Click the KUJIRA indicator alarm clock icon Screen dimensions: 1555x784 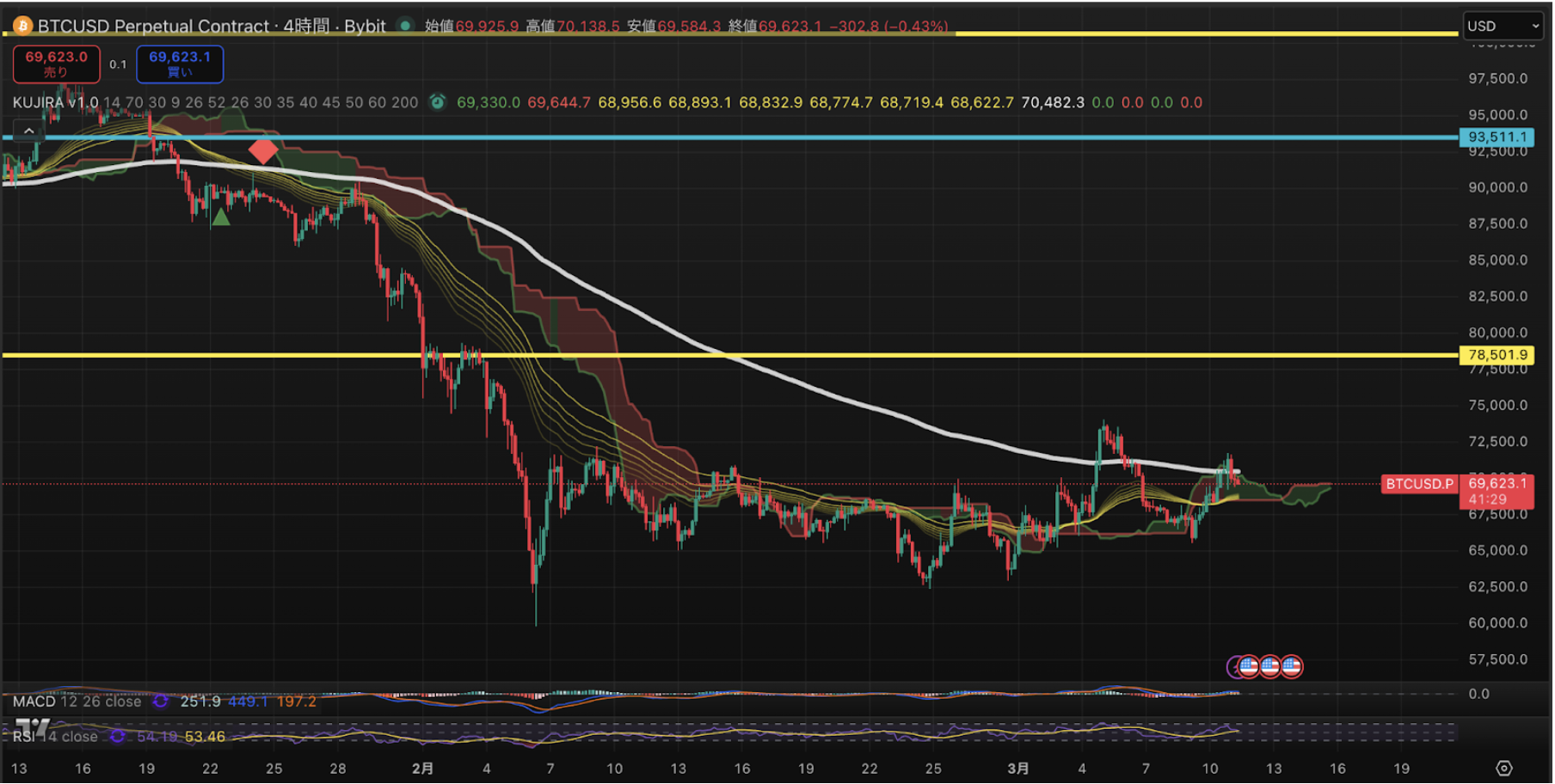pos(438,102)
